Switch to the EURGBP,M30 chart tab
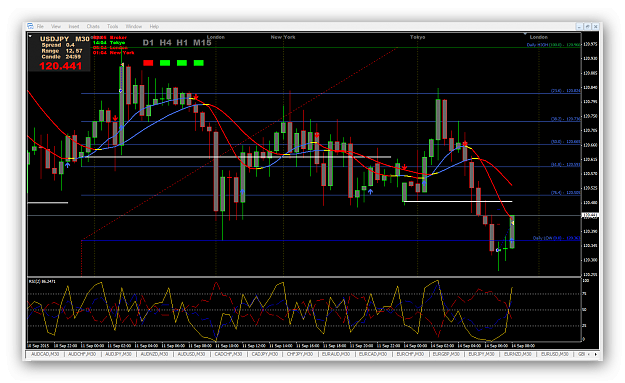The width and height of the screenshot is (625, 383). tap(446, 354)
